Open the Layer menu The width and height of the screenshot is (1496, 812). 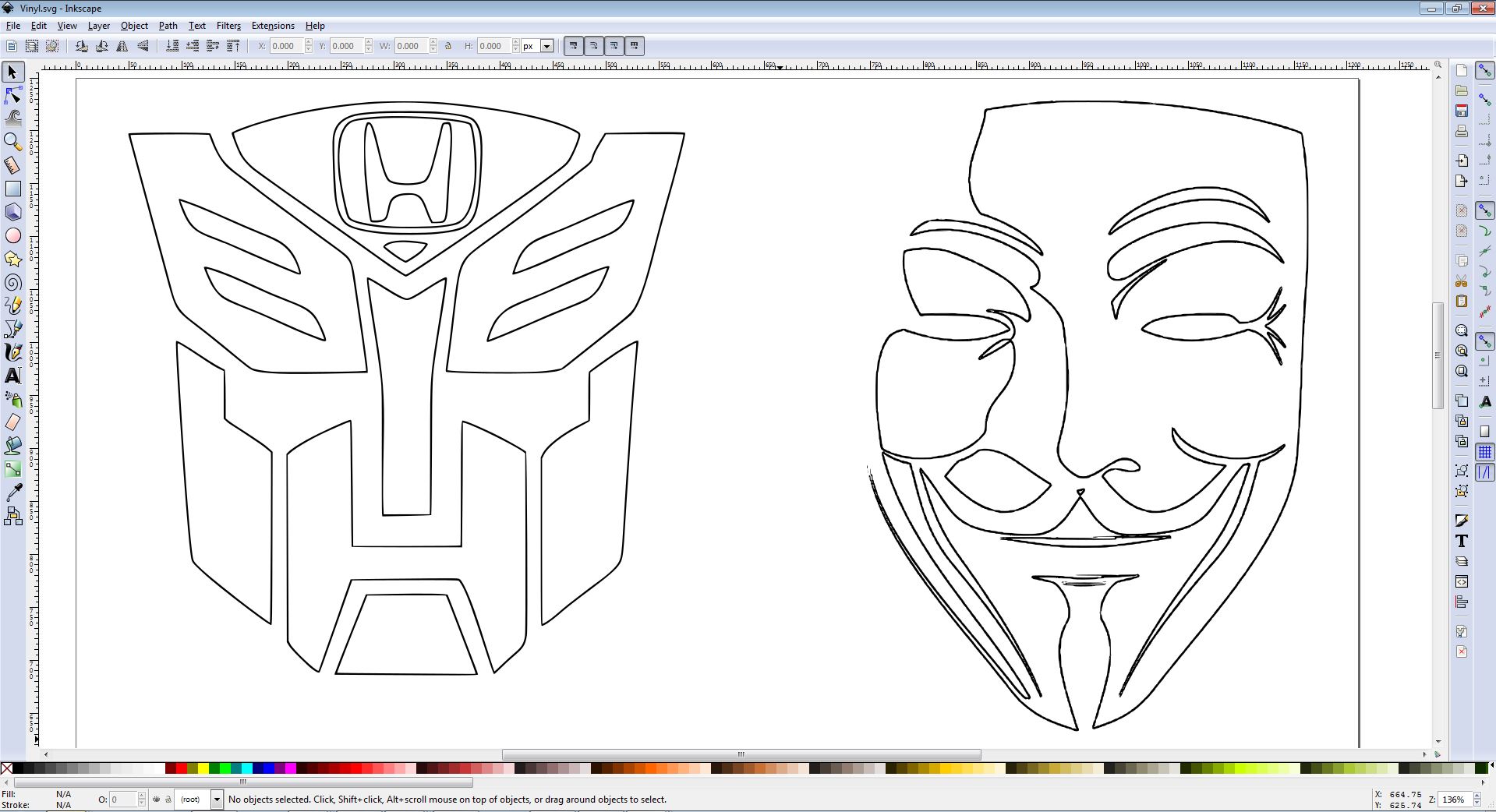point(99,26)
